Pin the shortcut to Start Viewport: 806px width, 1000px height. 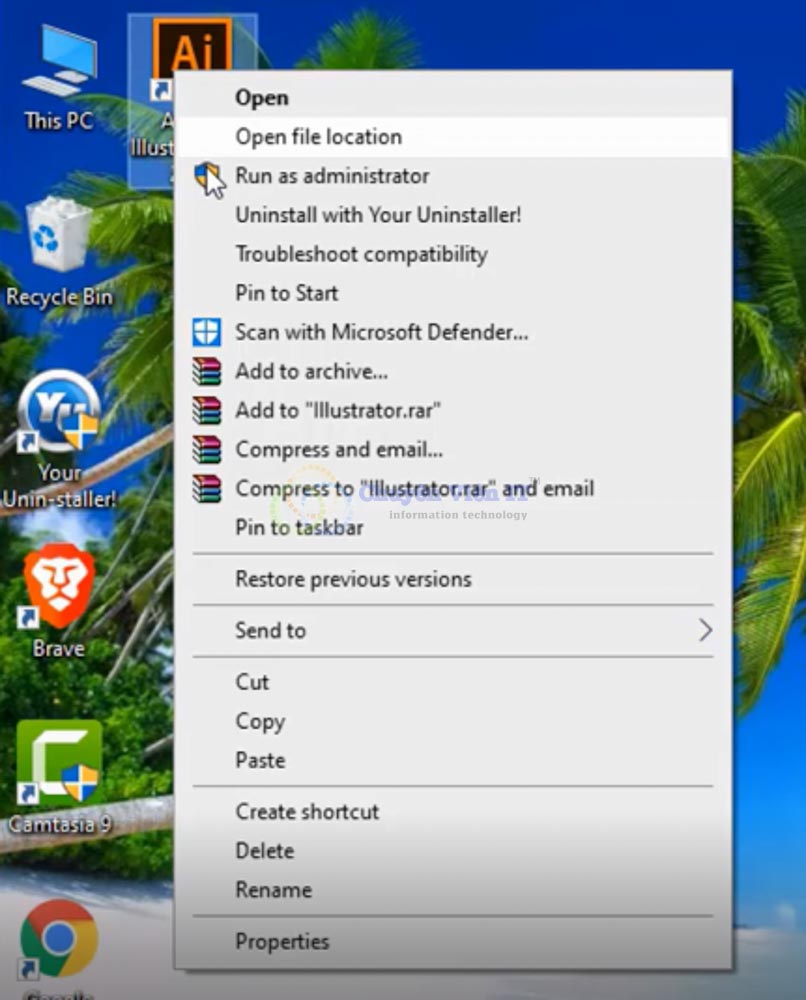pos(286,293)
